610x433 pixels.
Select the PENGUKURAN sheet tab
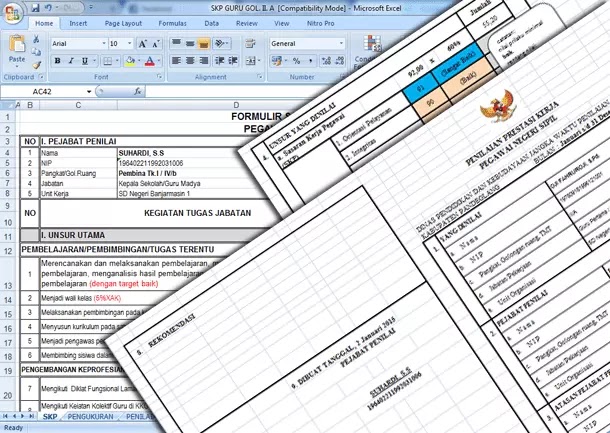[x=90, y=417]
